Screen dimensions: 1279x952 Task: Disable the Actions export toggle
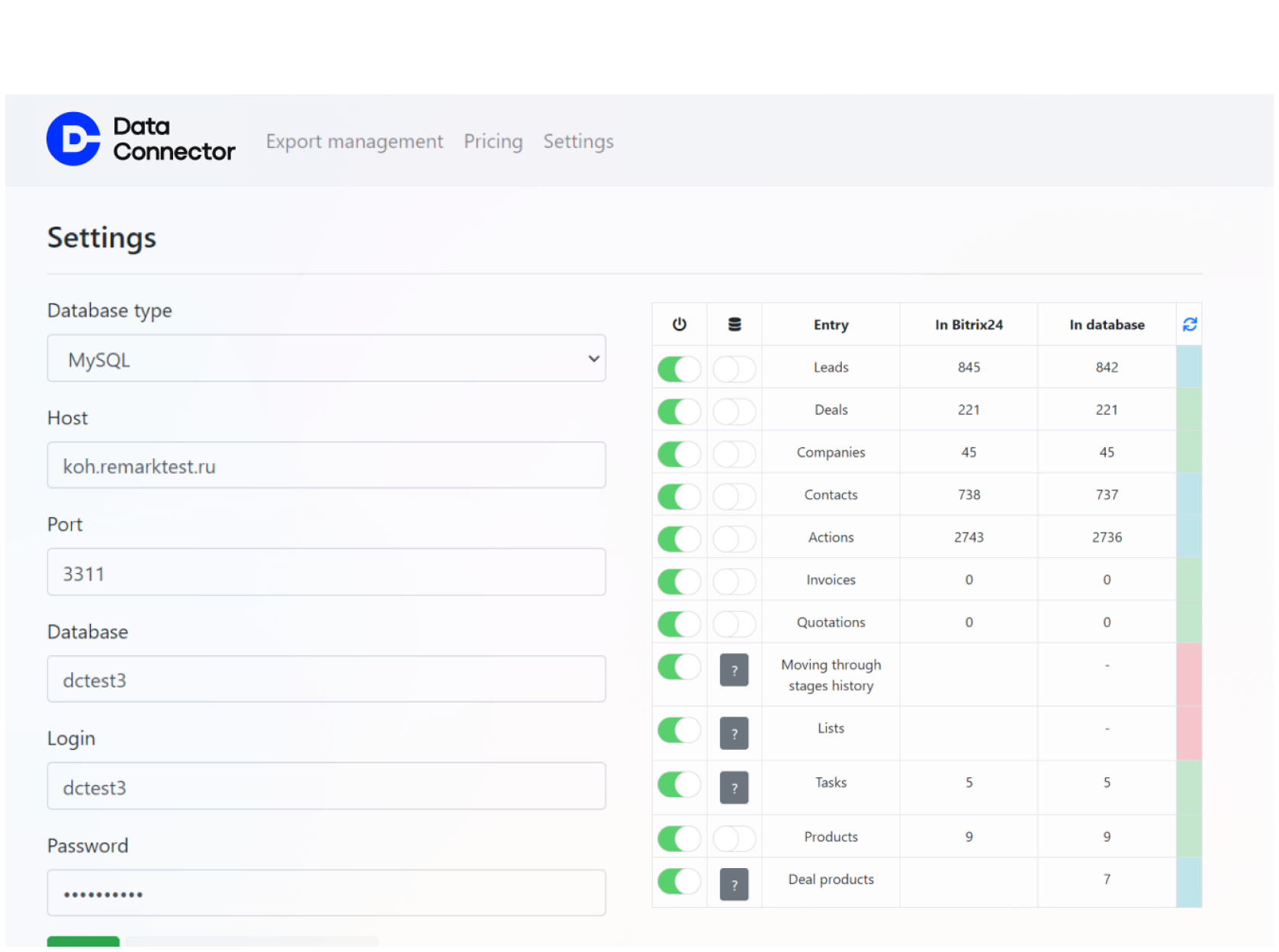tap(680, 539)
